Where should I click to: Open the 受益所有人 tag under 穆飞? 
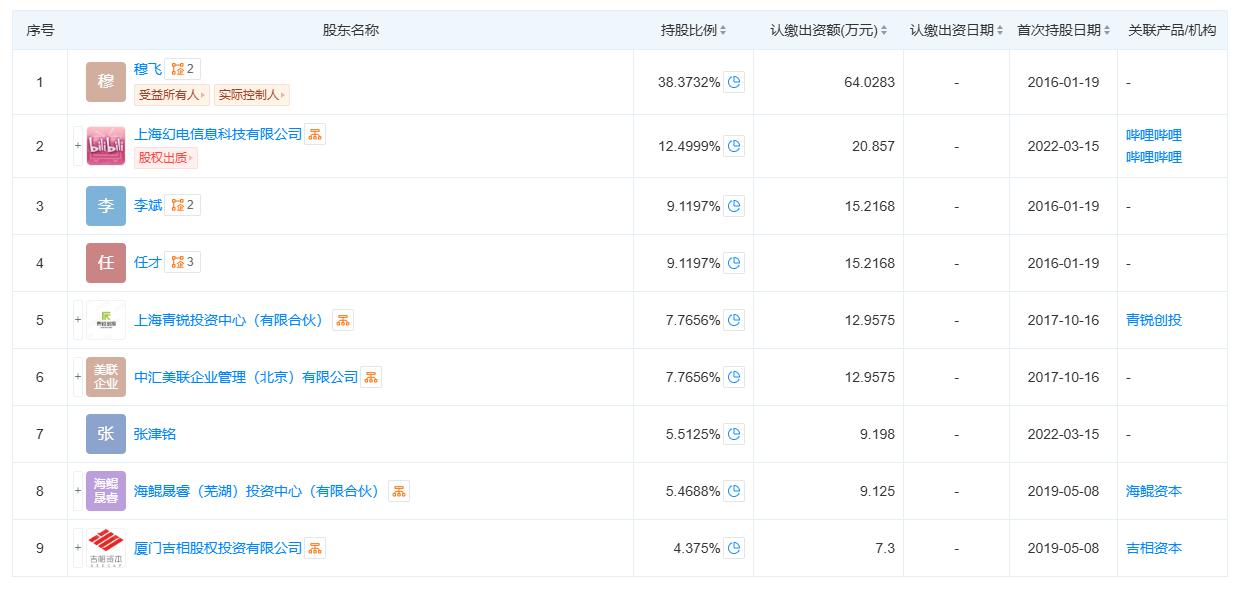tap(171, 95)
